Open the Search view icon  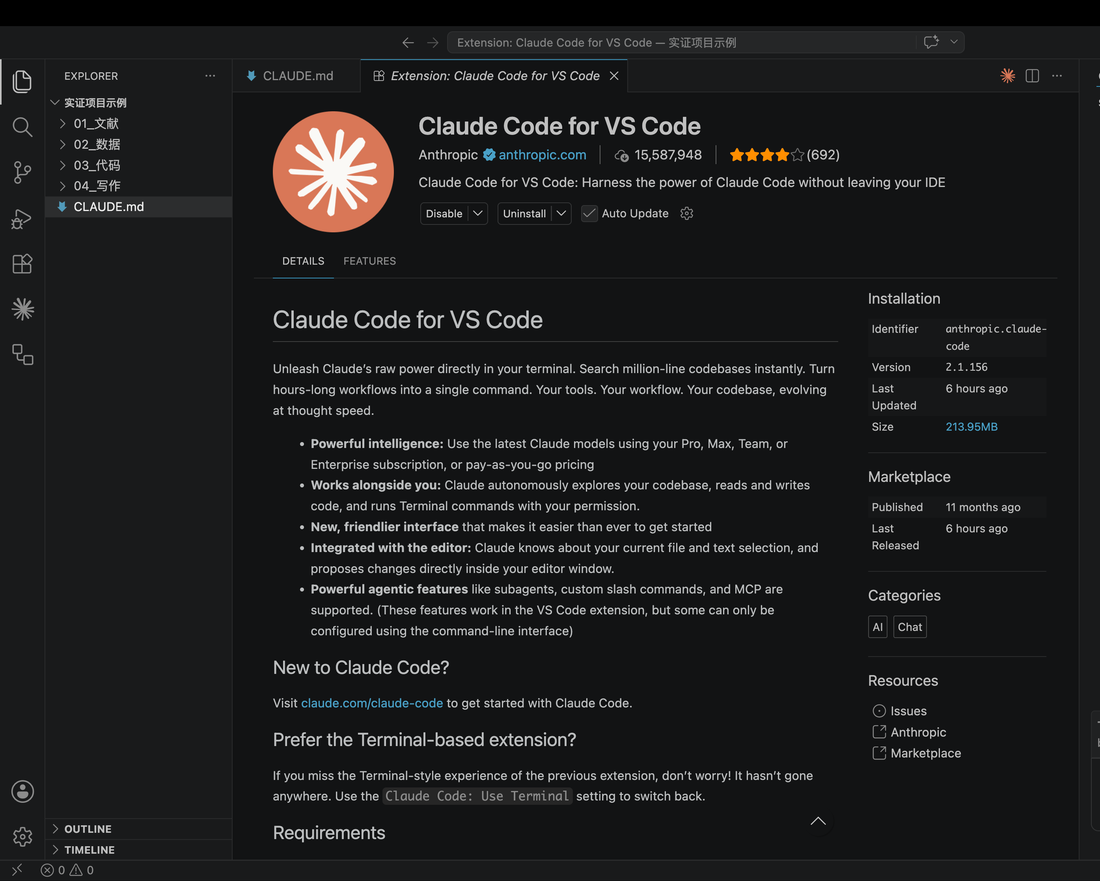click(22, 127)
